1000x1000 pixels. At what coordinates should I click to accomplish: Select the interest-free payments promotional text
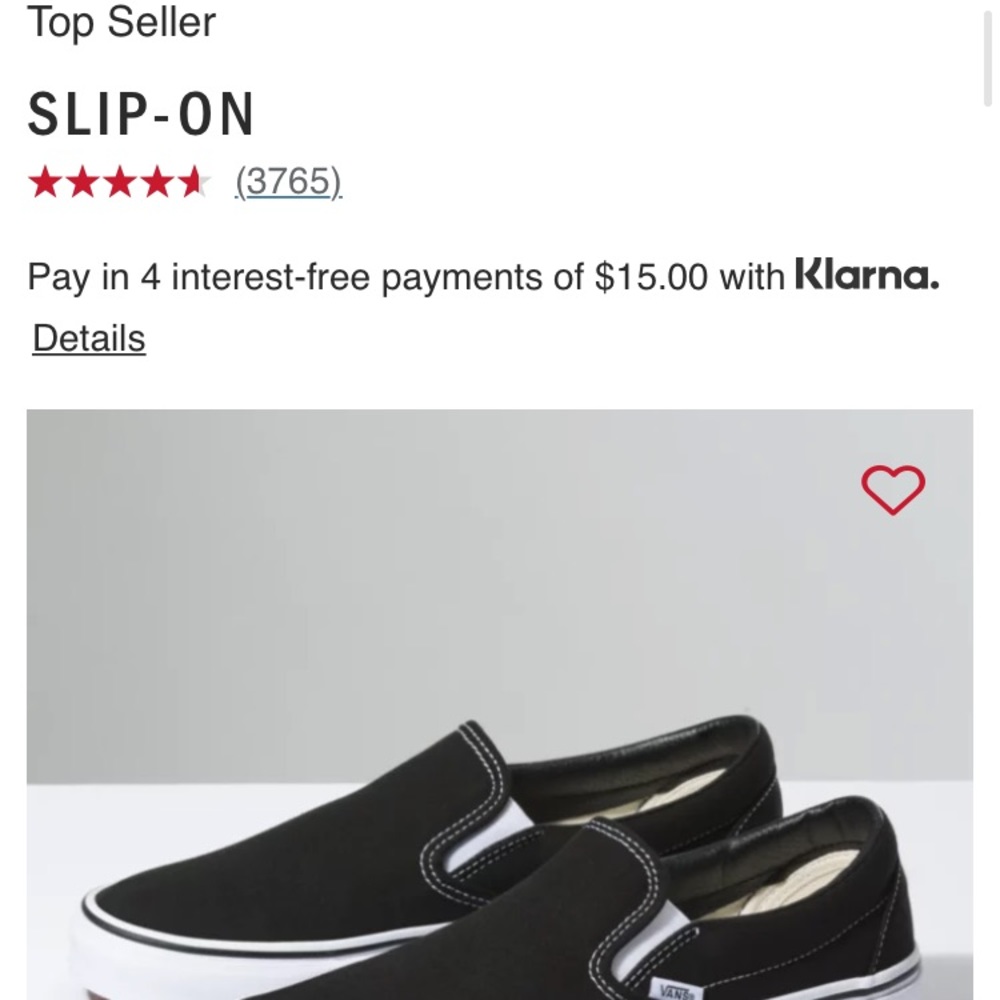(x=400, y=276)
